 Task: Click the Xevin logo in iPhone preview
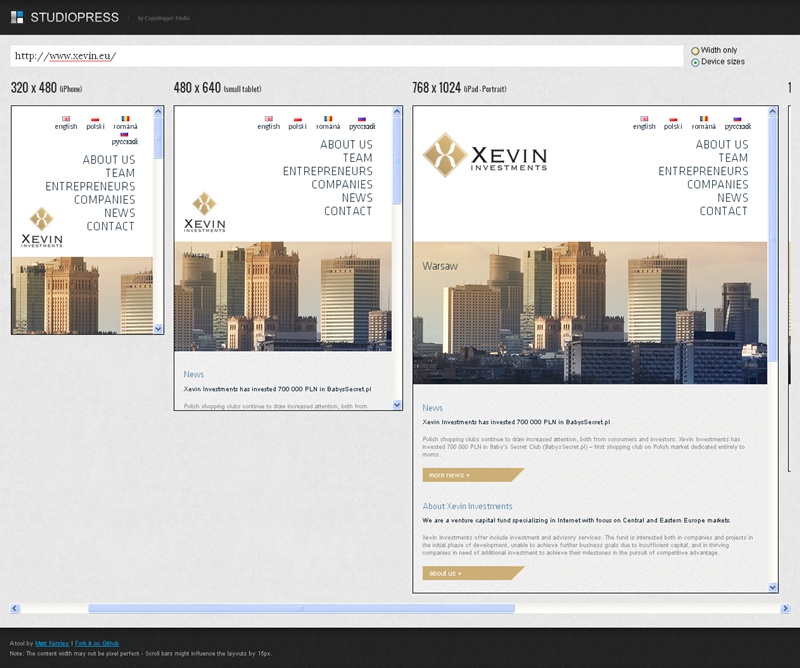(x=42, y=228)
